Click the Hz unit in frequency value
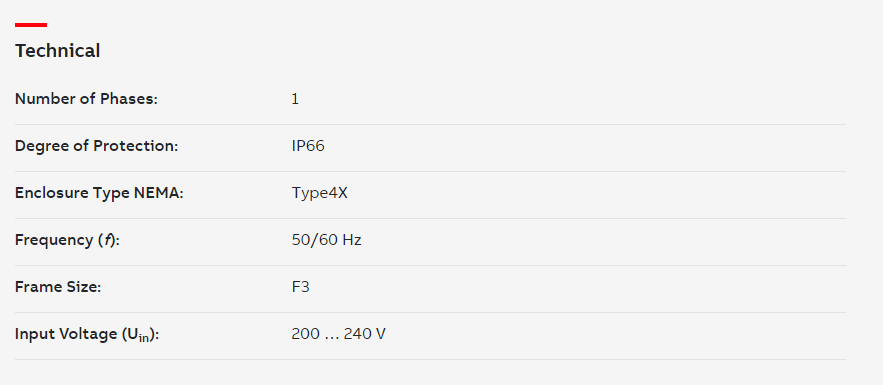Image resolution: width=883 pixels, height=385 pixels. (x=352, y=240)
